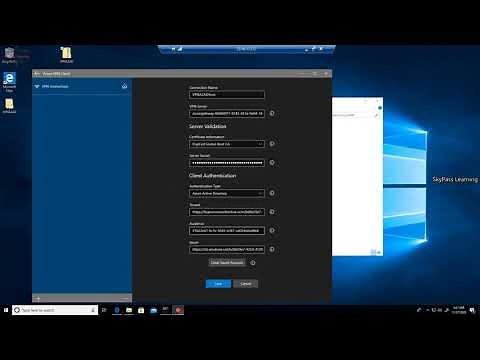480x360 pixels.
Task: Click info icon beside Tenant field
Action: click(x=272, y=212)
